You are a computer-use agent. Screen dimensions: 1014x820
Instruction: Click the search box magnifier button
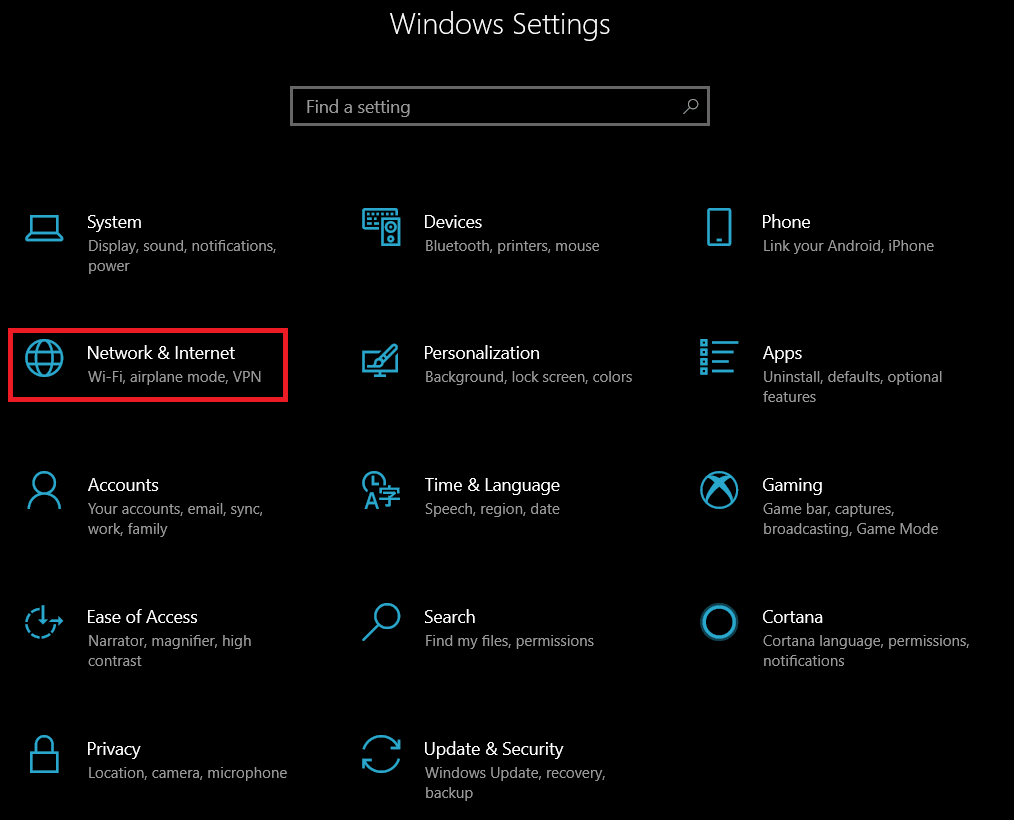click(x=691, y=106)
